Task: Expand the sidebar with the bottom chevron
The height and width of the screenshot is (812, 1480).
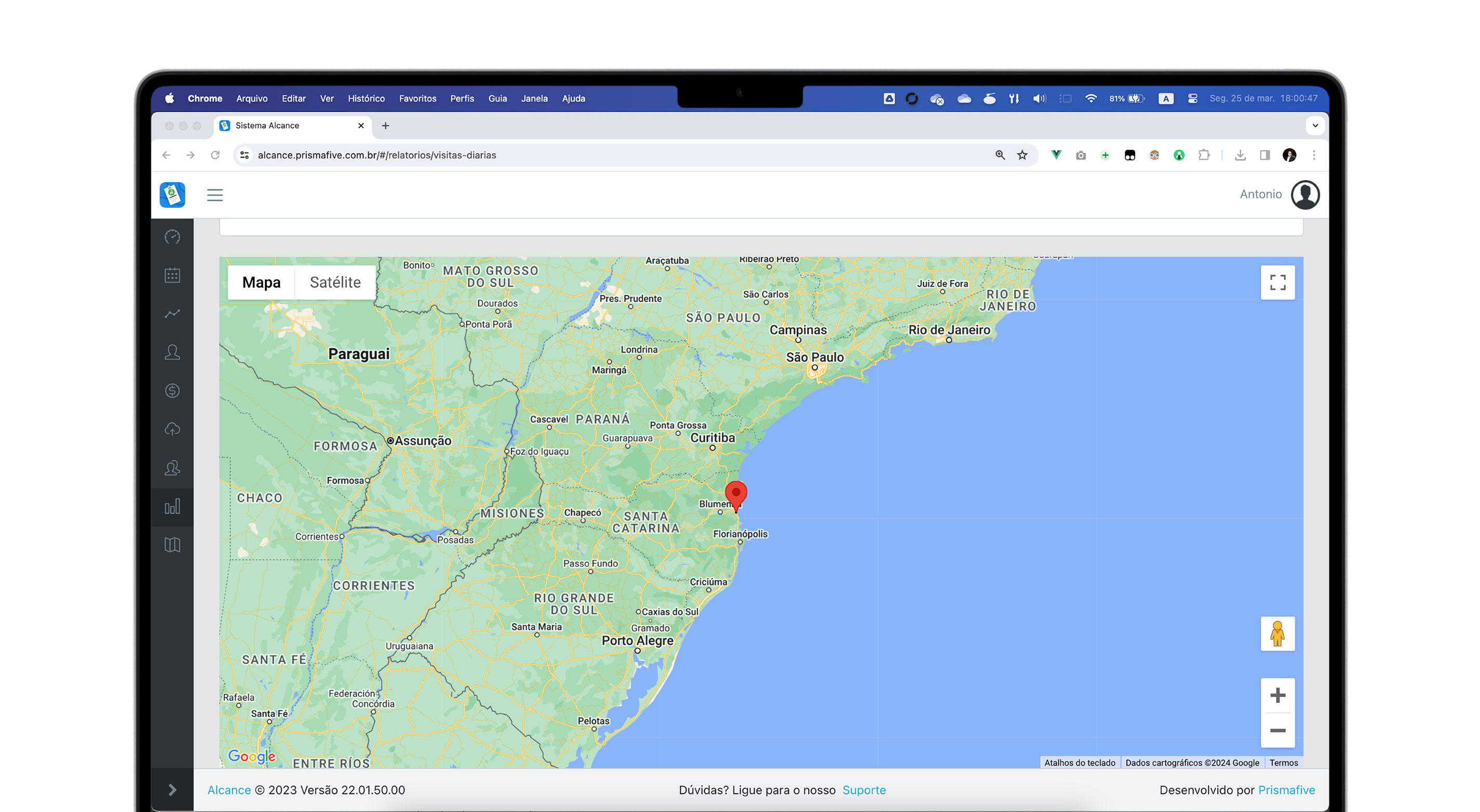Action: tap(172, 790)
